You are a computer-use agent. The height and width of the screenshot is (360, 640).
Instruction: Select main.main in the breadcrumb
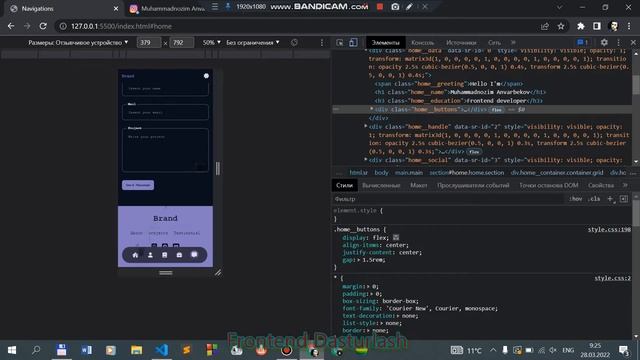[409, 173]
